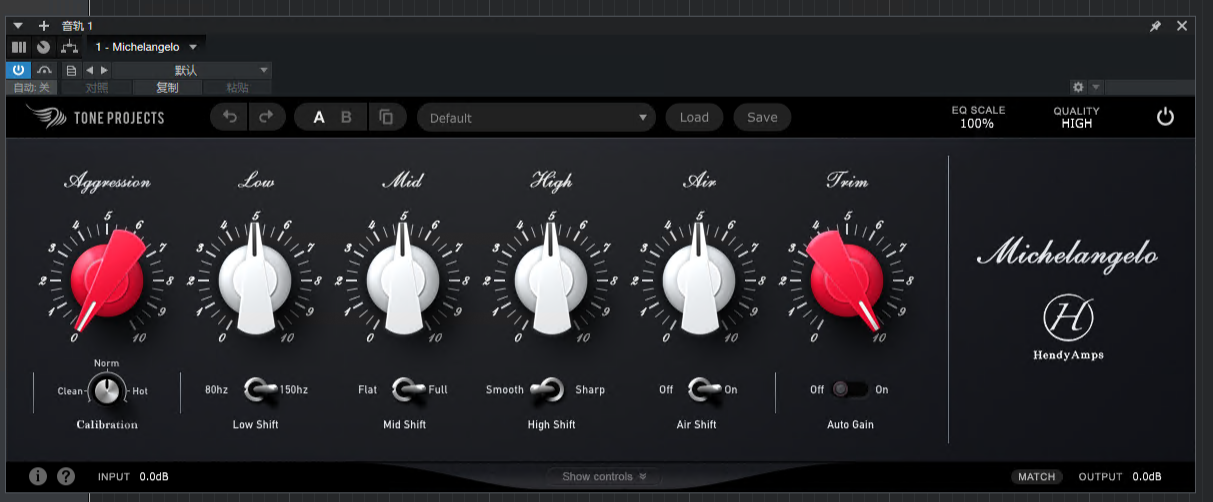Redo change in Michelangelo
1213x502 pixels.
266,117
